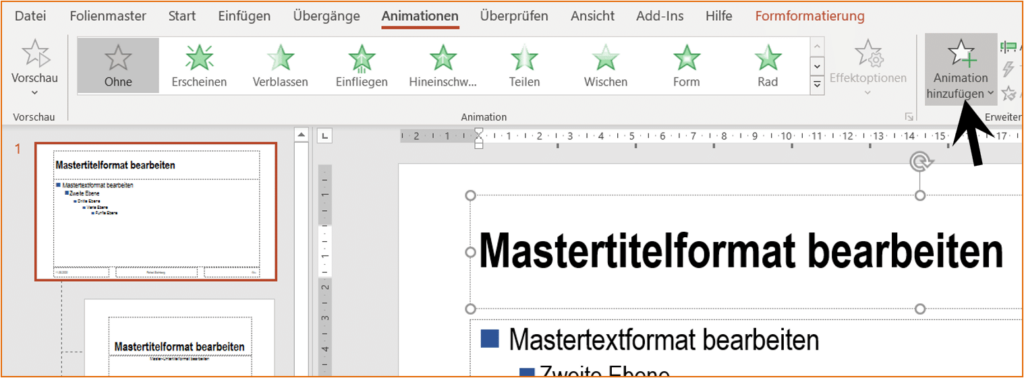This screenshot has height=378, width=1024.
Task: Click the rotate handle above title placeholder
Action: click(920, 163)
